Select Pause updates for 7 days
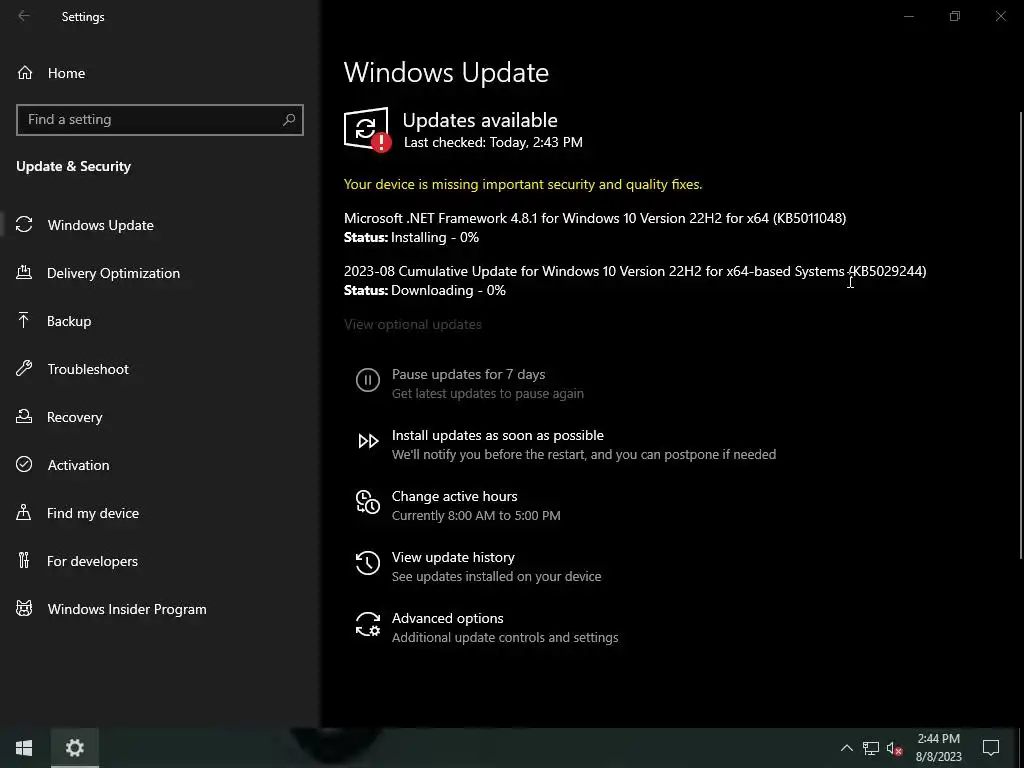The height and width of the screenshot is (768, 1024). pos(468,374)
